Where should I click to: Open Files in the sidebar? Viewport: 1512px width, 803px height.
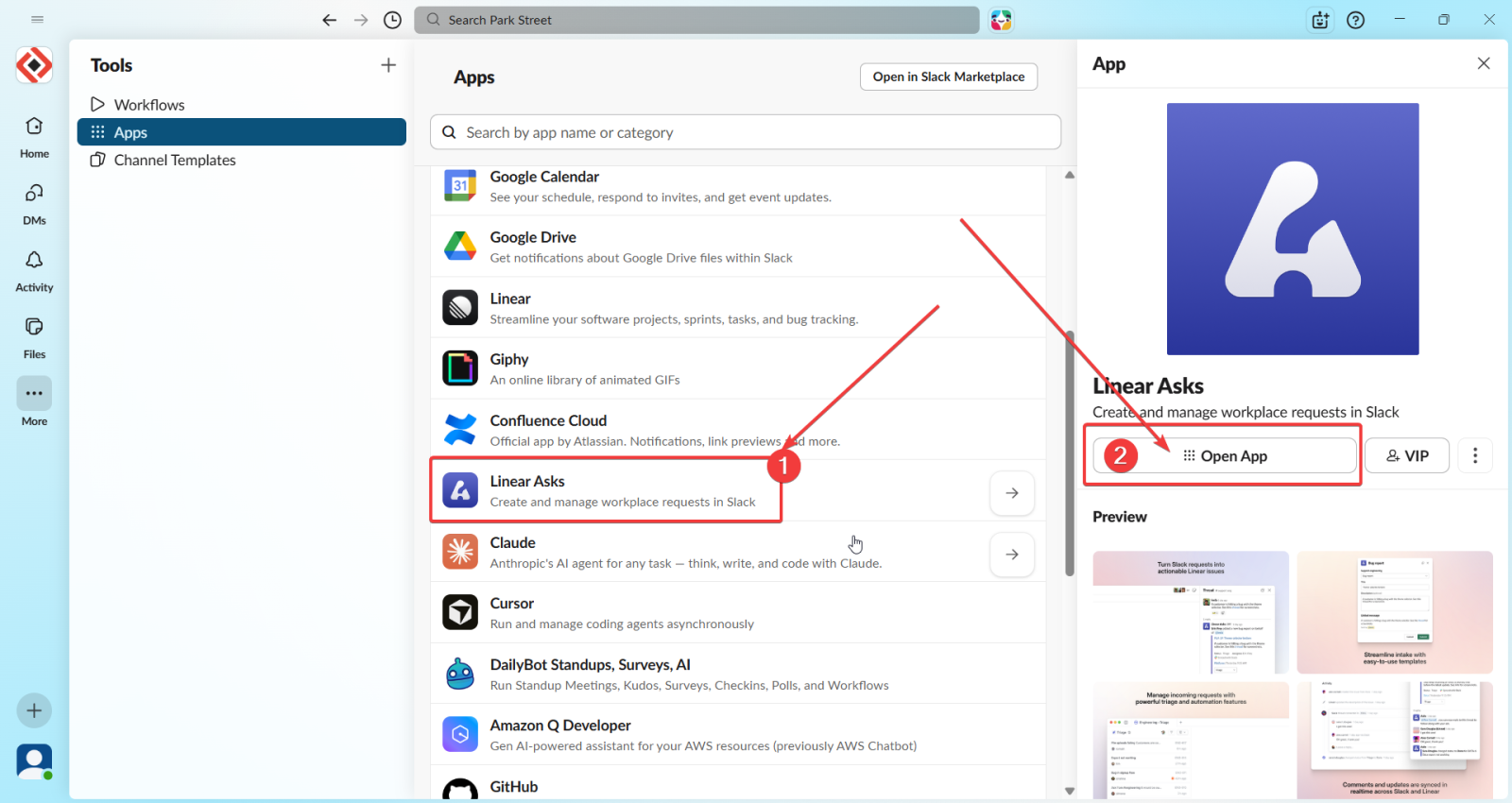(x=34, y=338)
